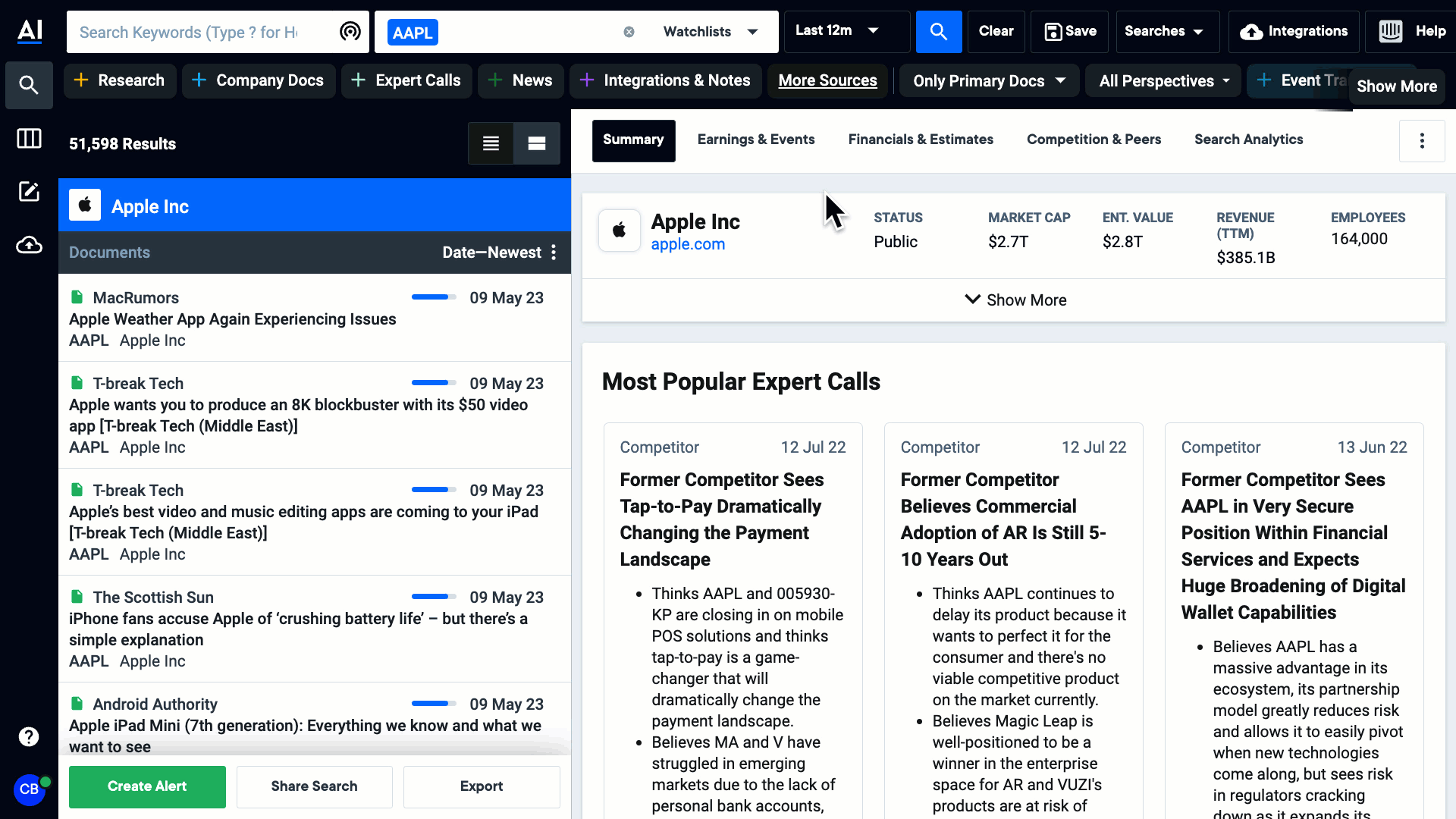This screenshot has height=819, width=1456.
Task: Open the All Perspectives dropdown
Action: (x=1164, y=81)
